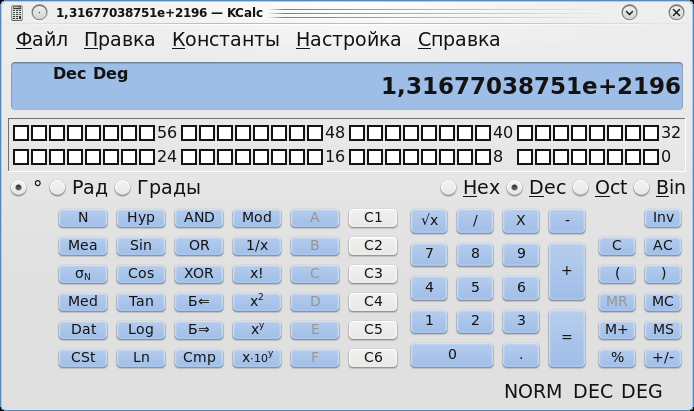Viewport: 694px width, 411px height.
Task: Click the C clear button right of plus
Action: [617, 246]
